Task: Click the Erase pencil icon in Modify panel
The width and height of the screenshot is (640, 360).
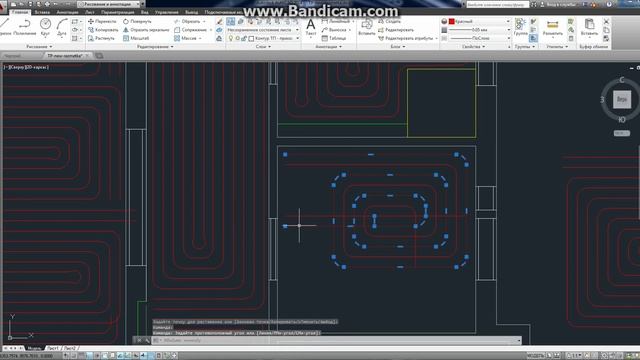Action: coord(219,21)
